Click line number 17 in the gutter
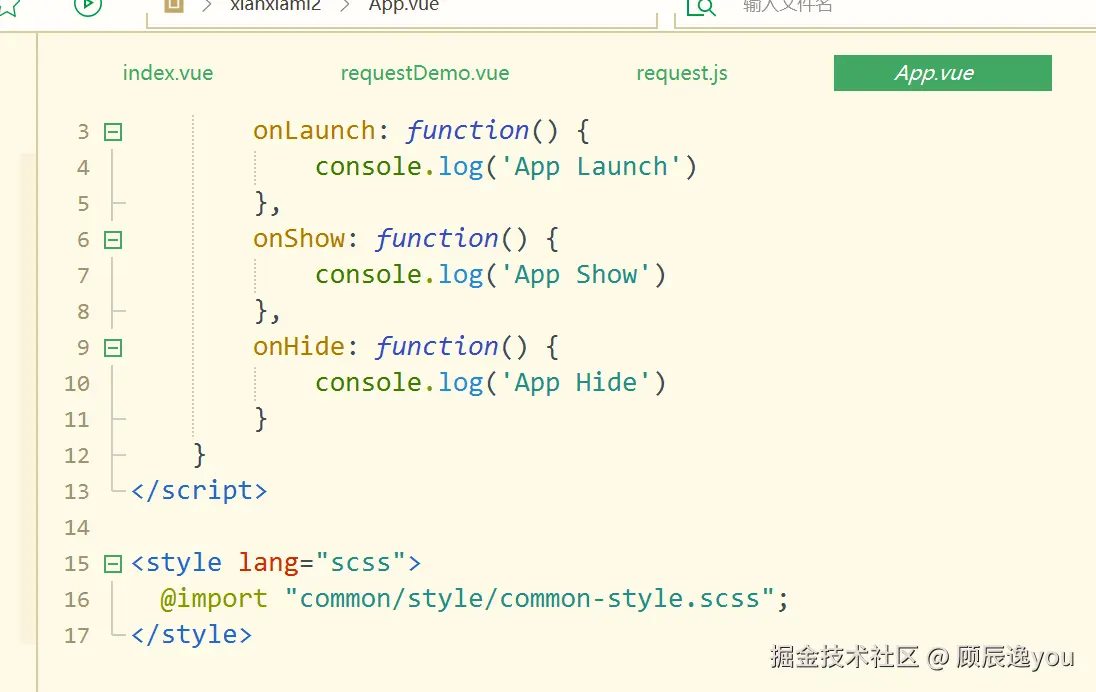This screenshot has width=1096, height=692. click(x=77, y=635)
